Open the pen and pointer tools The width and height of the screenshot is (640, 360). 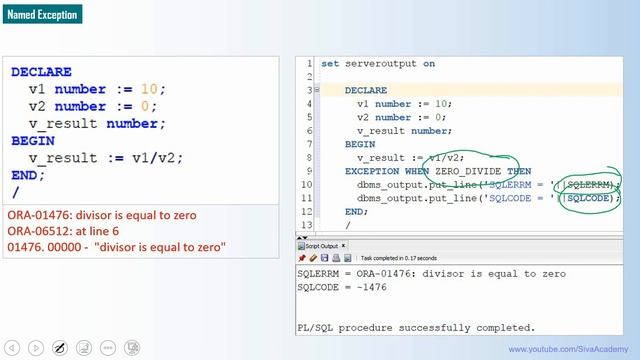60,348
